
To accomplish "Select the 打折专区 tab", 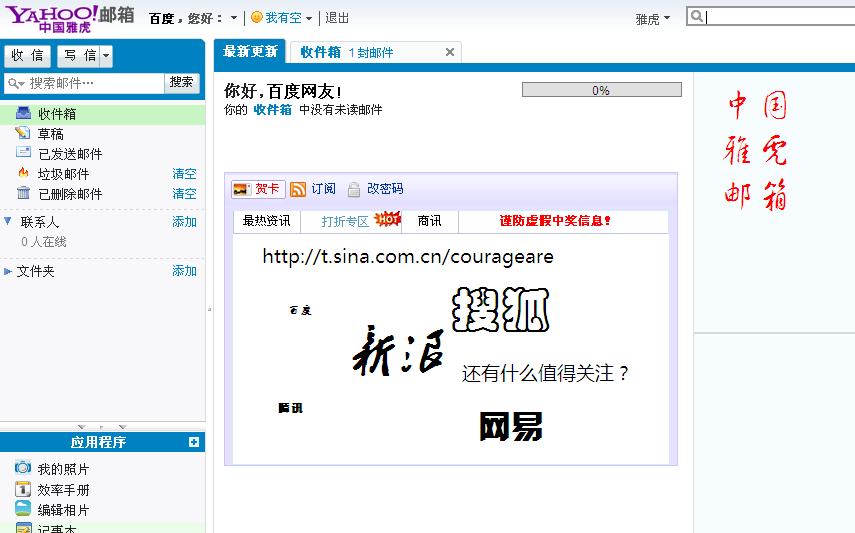I will coord(345,221).
